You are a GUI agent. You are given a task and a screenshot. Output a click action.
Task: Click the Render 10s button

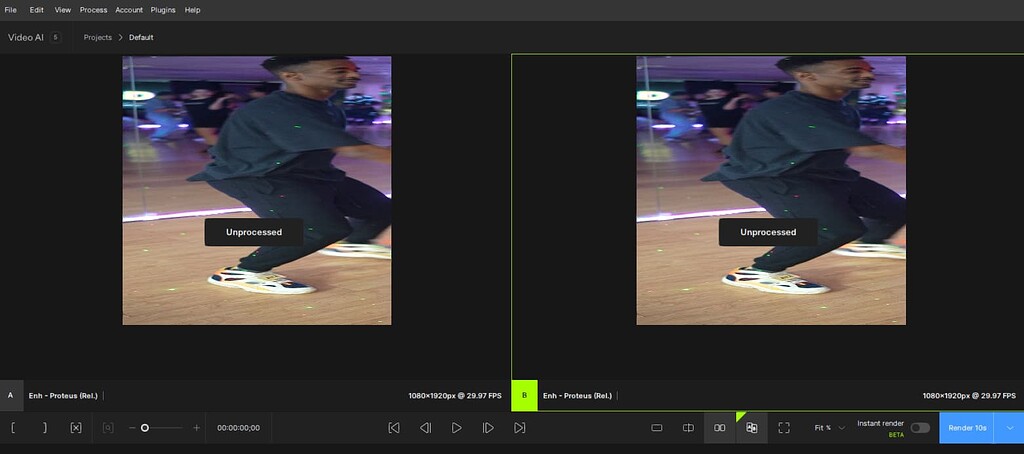click(x=967, y=428)
